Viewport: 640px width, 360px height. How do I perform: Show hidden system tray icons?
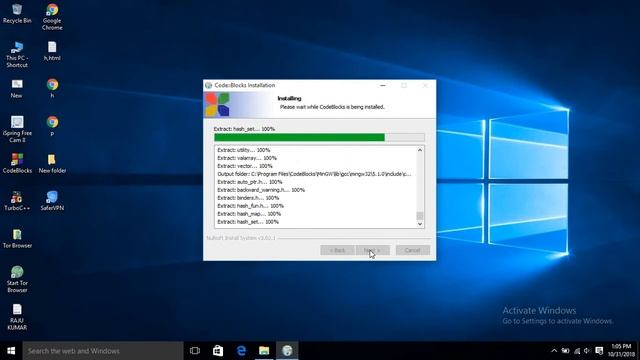point(554,351)
